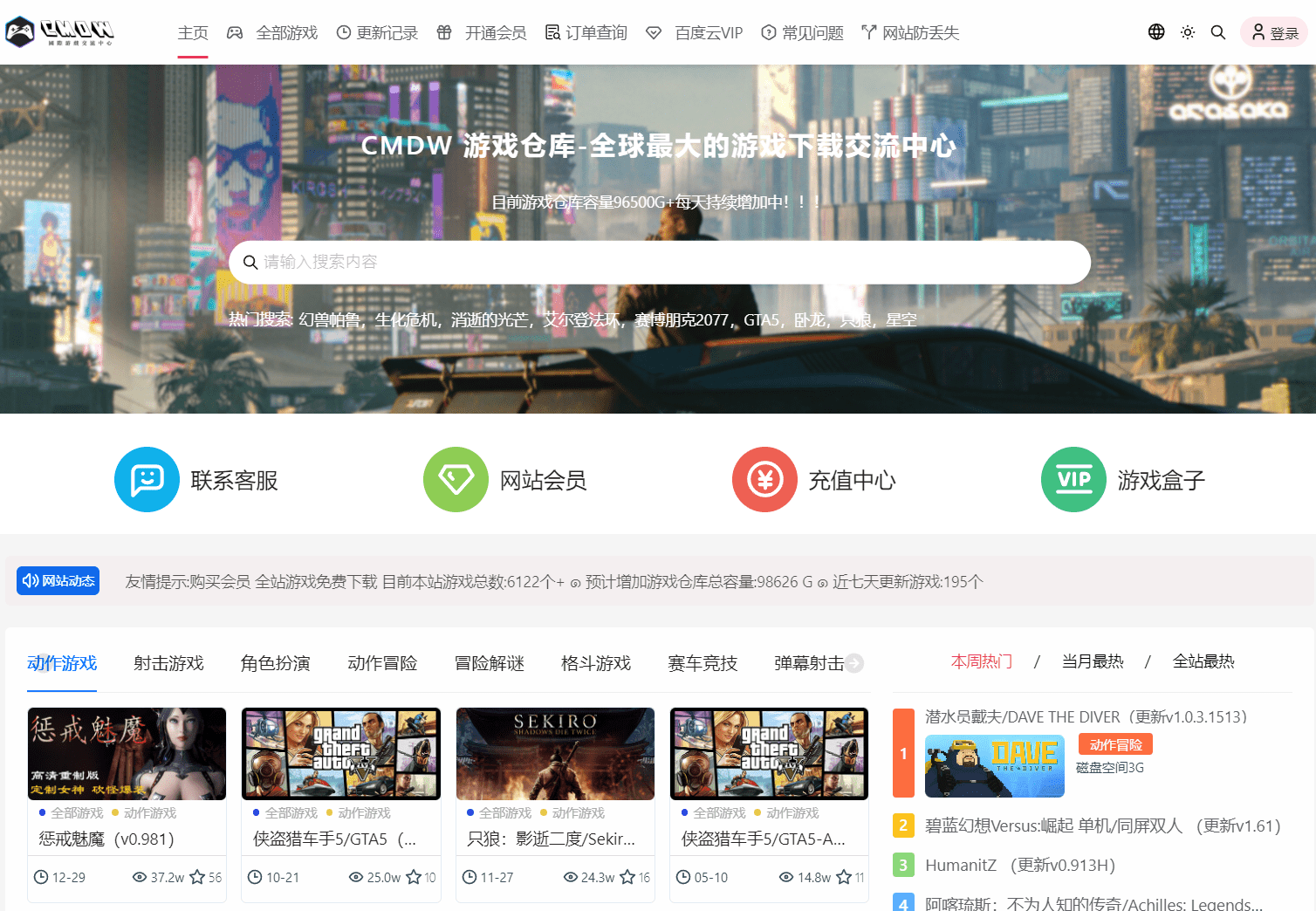Click the 动作游戏 tag on 只狼 card
This screenshot has height=911, width=1316.
578,812
